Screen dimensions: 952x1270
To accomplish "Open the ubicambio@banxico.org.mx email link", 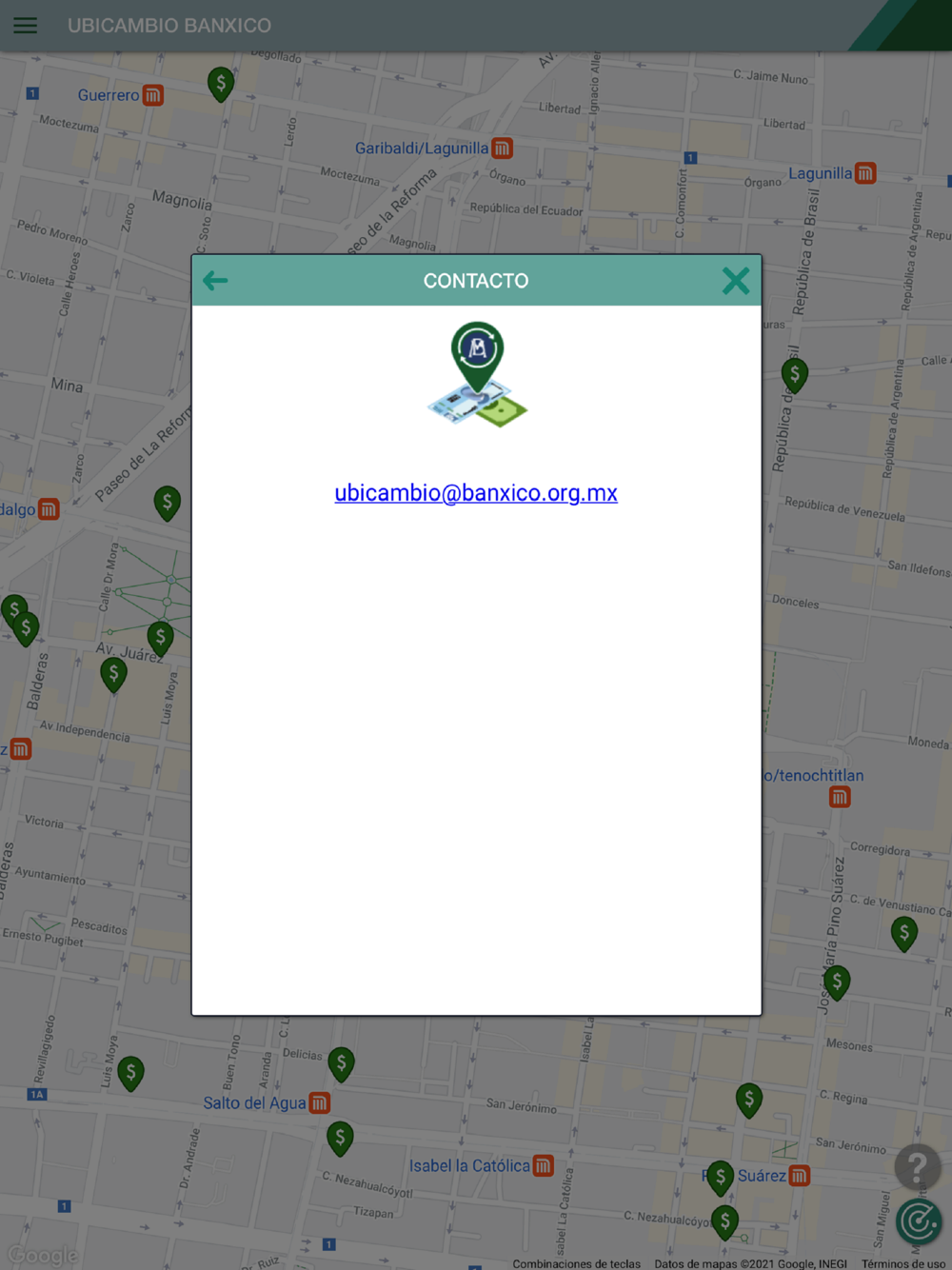I will (x=476, y=493).
